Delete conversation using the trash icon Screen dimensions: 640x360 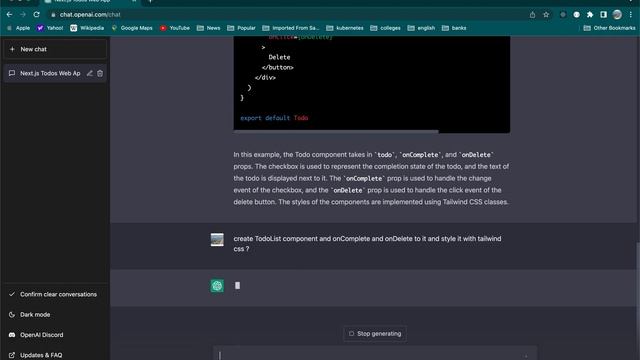click(100, 73)
